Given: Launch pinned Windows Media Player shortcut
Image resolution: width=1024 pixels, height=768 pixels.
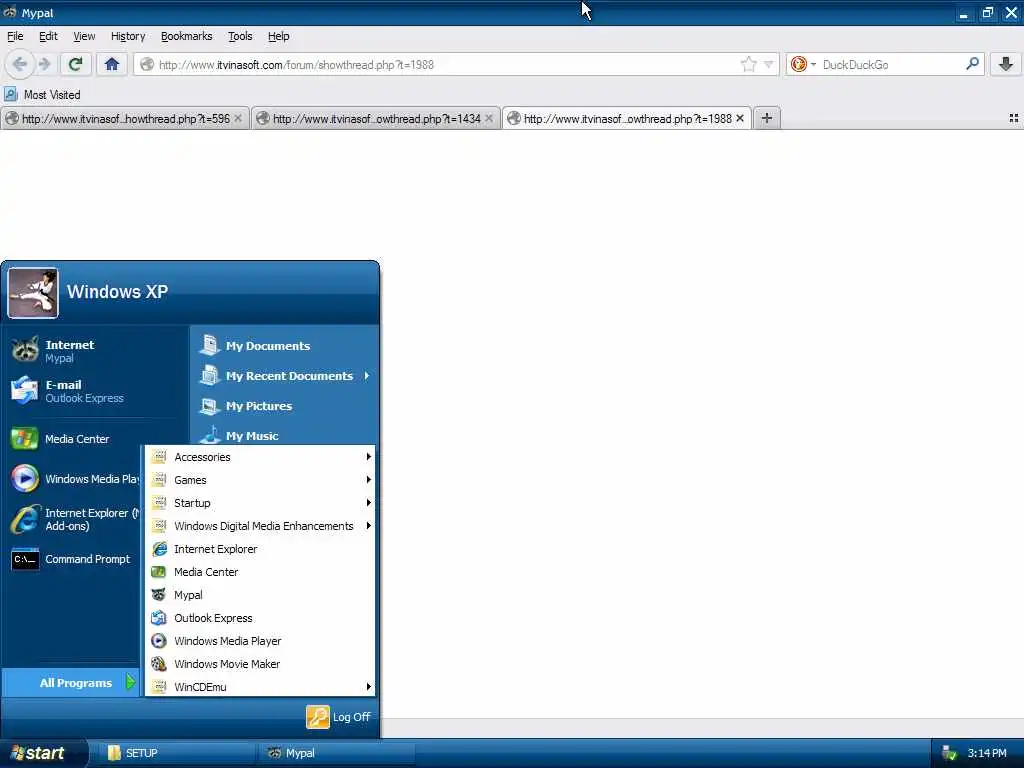Looking at the screenshot, I should 73,479.
